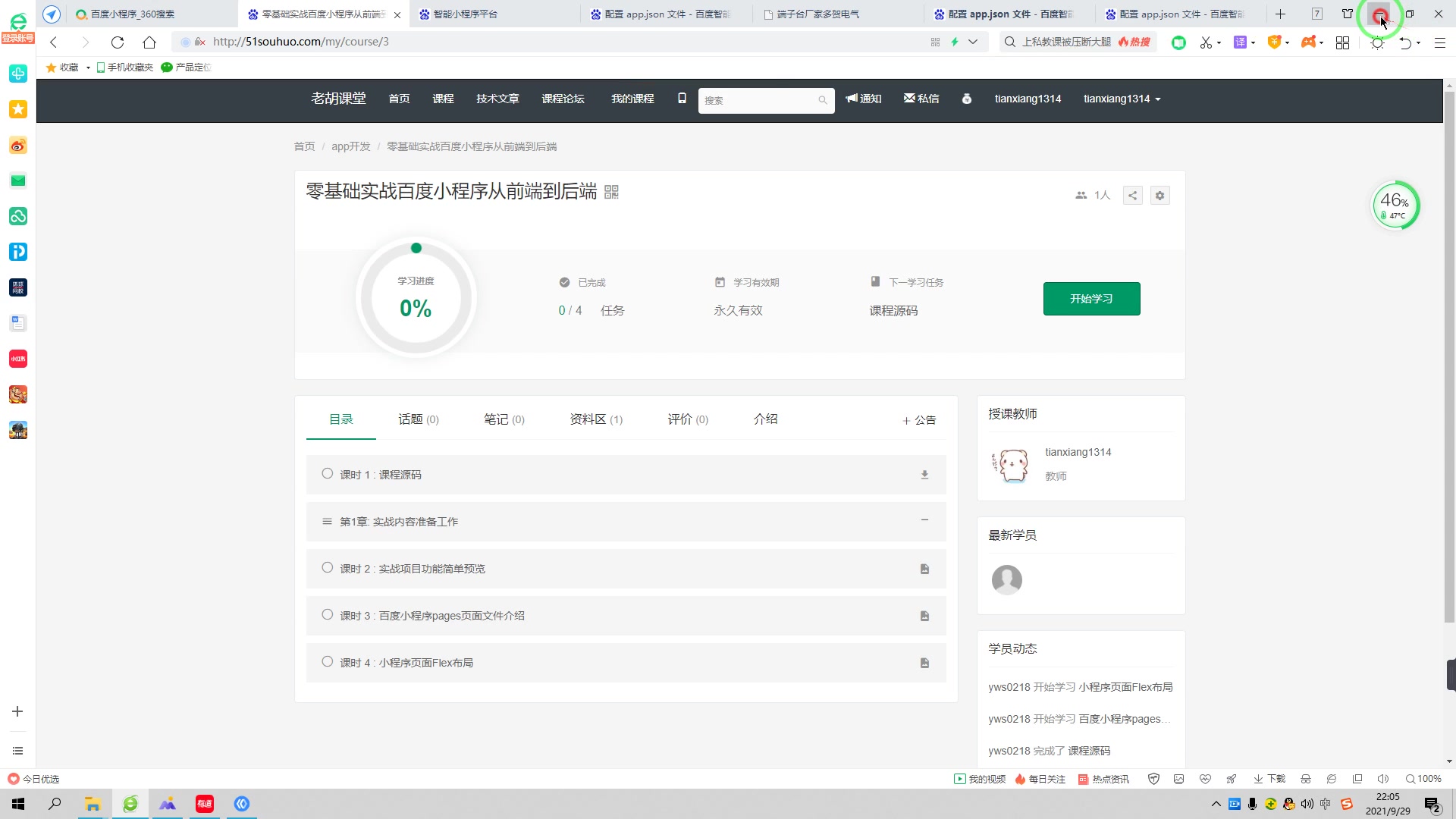Toggle the radio button for 课时4

click(327, 662)
